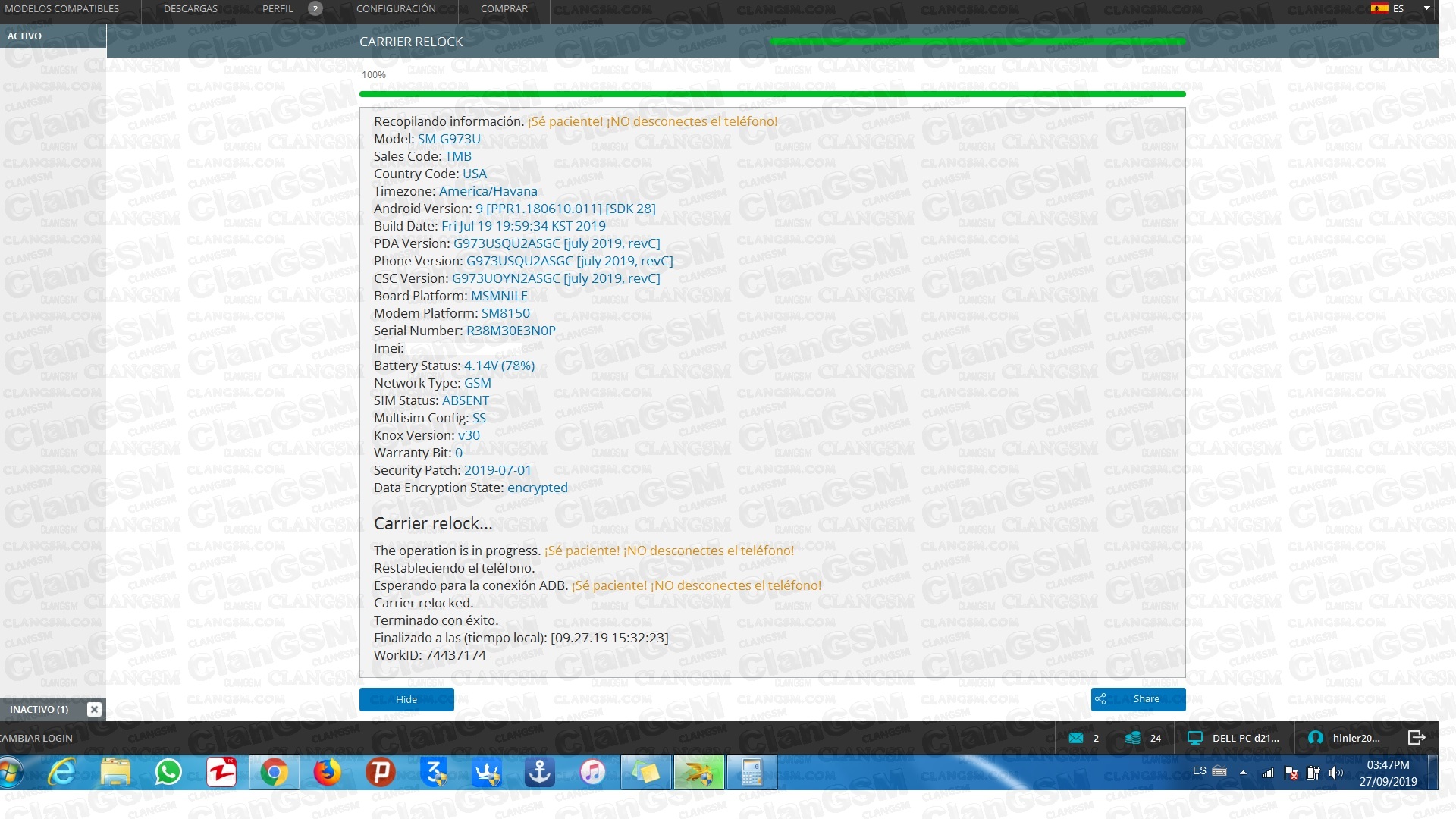This screenshot has height=819, width=1456.
Task: Click the credits stack icon showing 24
Action: tap(1133, 738)
